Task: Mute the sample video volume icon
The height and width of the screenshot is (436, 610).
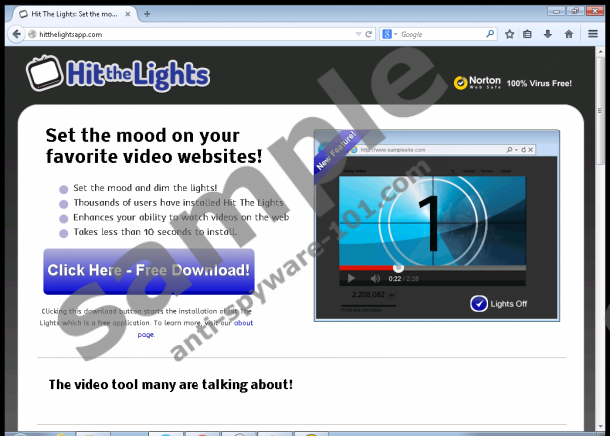Action: pyautogui.click(x=375, y=278)
